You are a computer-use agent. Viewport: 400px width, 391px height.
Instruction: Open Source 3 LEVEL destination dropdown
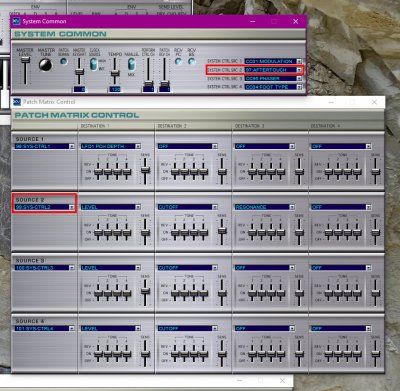111,268
